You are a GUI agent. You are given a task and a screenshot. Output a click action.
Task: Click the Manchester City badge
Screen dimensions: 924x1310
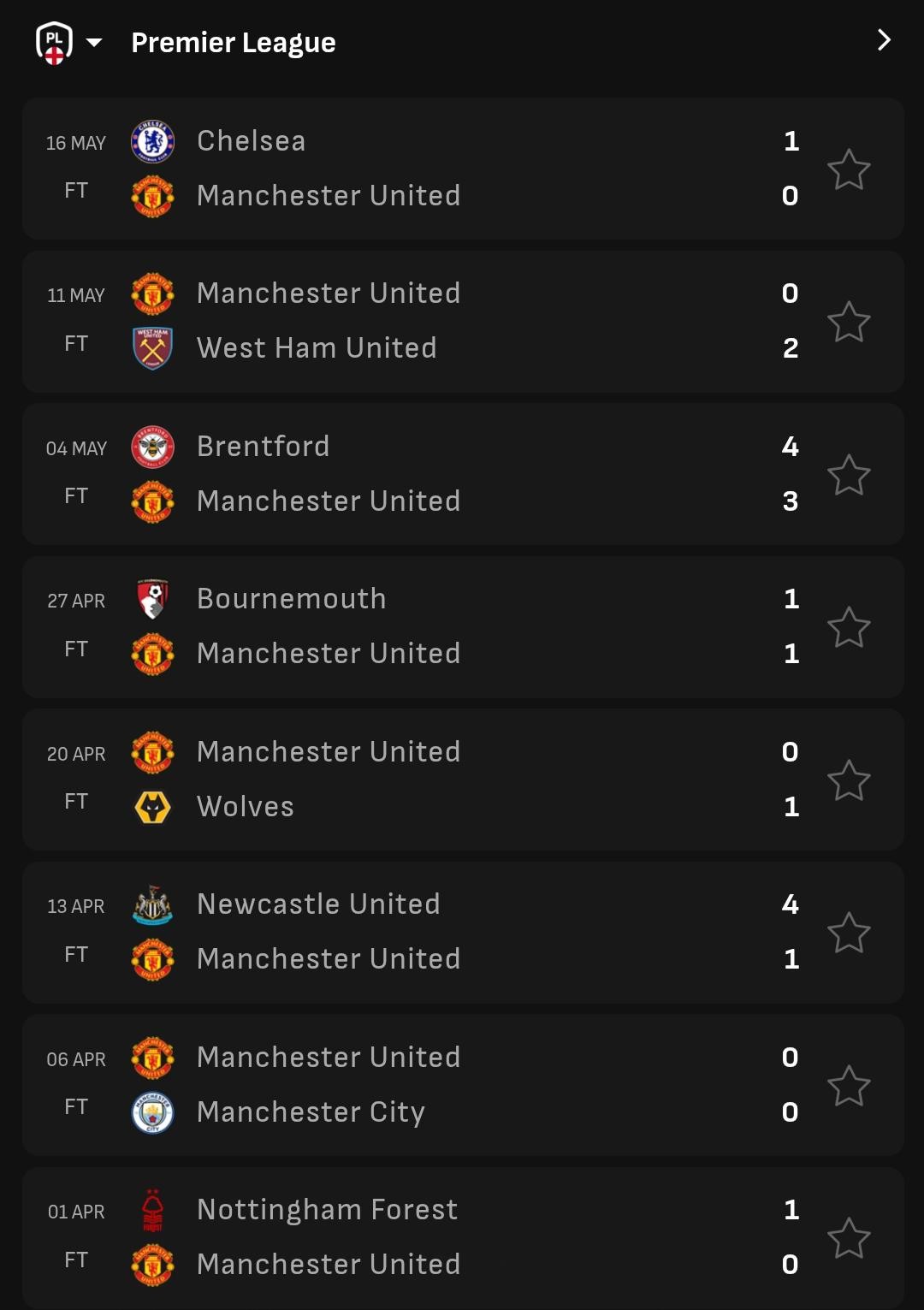152,1112
